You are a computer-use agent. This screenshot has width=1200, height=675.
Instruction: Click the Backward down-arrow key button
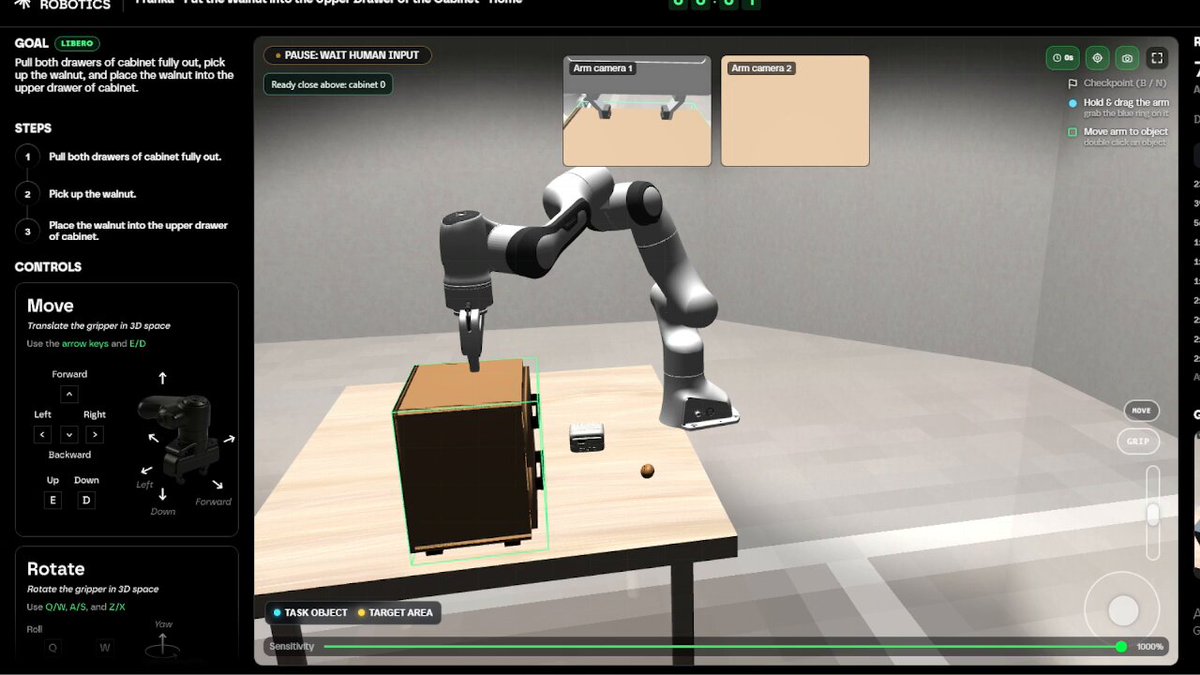69,434
